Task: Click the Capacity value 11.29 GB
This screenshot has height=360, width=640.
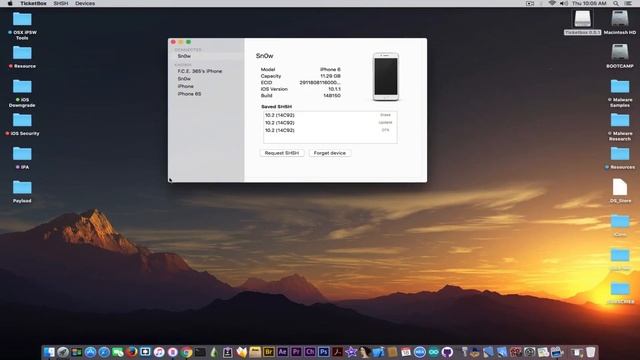Action: click(330, 76)
